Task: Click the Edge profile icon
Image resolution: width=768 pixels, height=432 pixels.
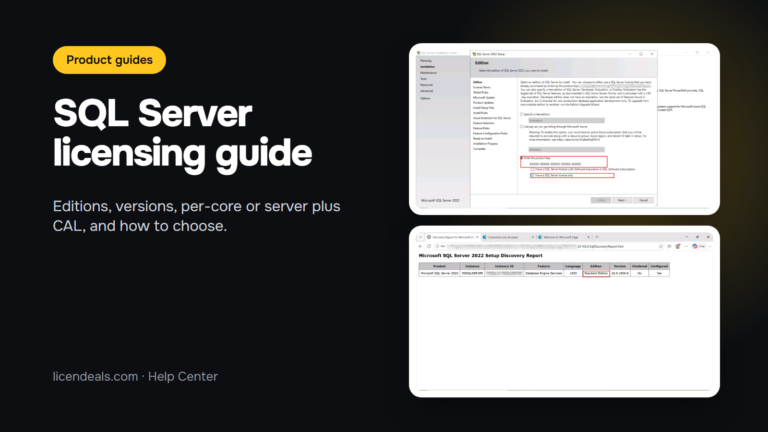Action: coord(678,246)
